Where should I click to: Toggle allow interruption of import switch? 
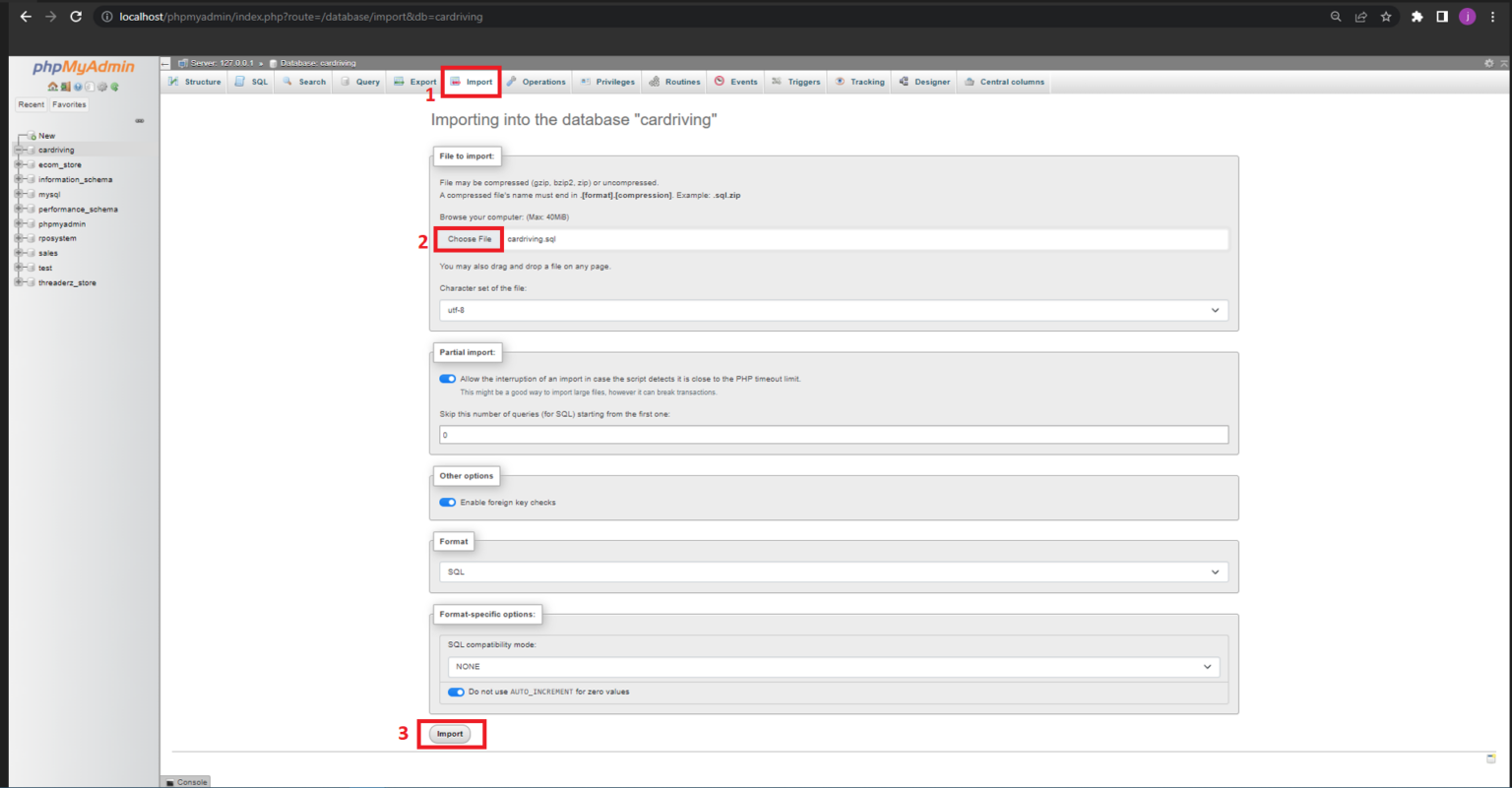click(x=448, y=379)
